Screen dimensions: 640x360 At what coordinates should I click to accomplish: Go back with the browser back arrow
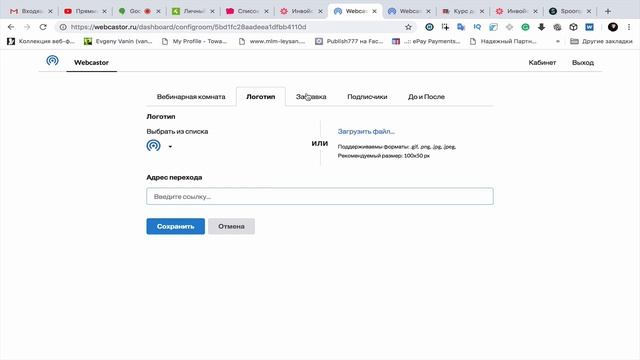[x=11, y=27]
